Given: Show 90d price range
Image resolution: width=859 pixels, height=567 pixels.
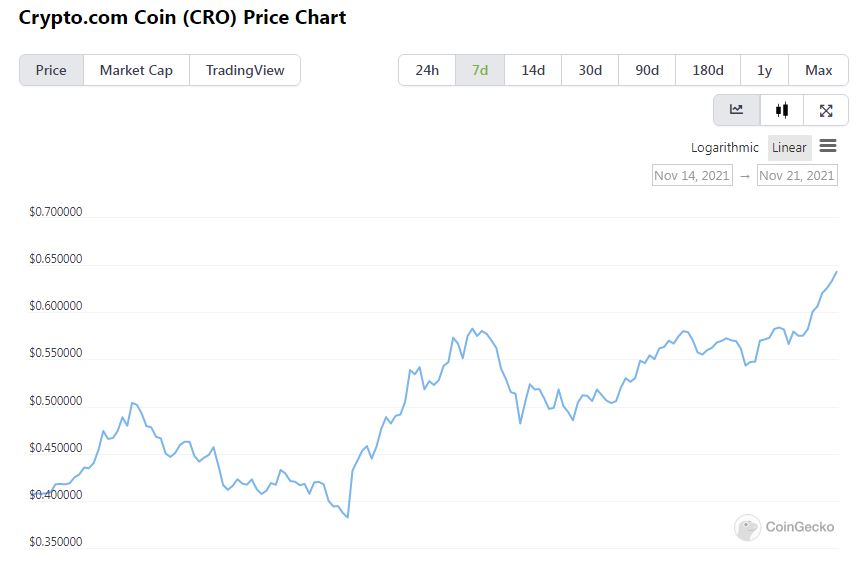Looking at the screenshot, I should 647,70.
